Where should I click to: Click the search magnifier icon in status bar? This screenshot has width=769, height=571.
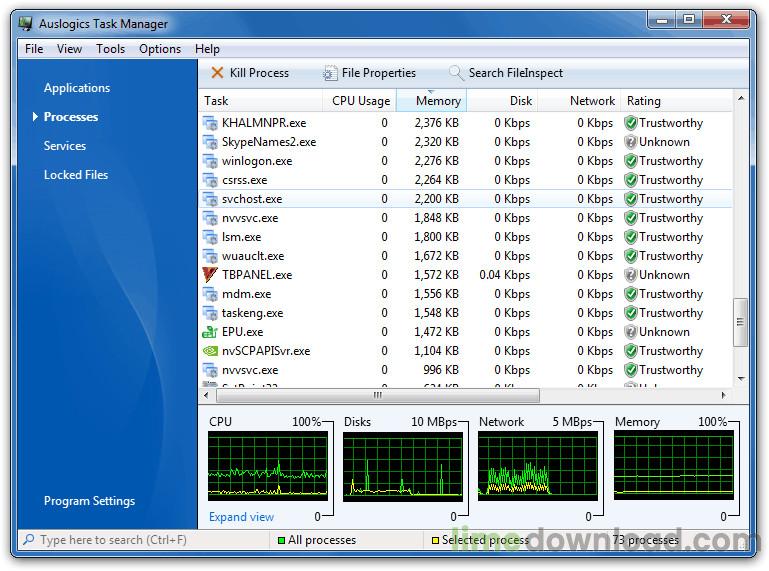click(x=29, y=540)
